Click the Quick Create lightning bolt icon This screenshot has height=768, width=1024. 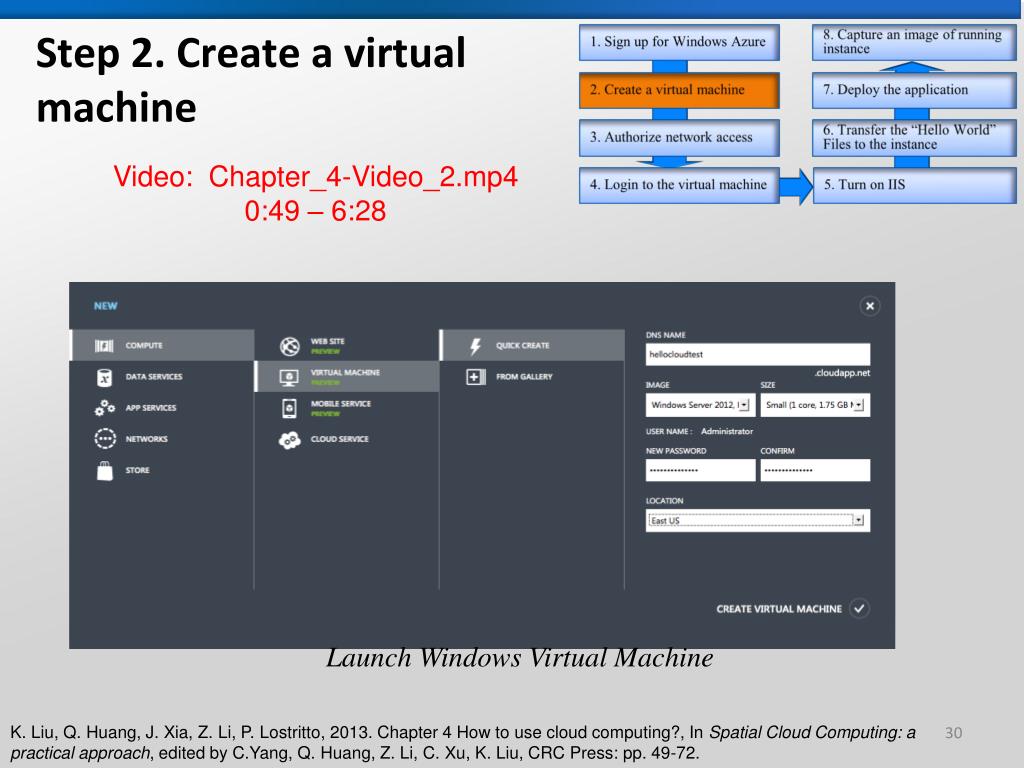click(x=475, y=346)
